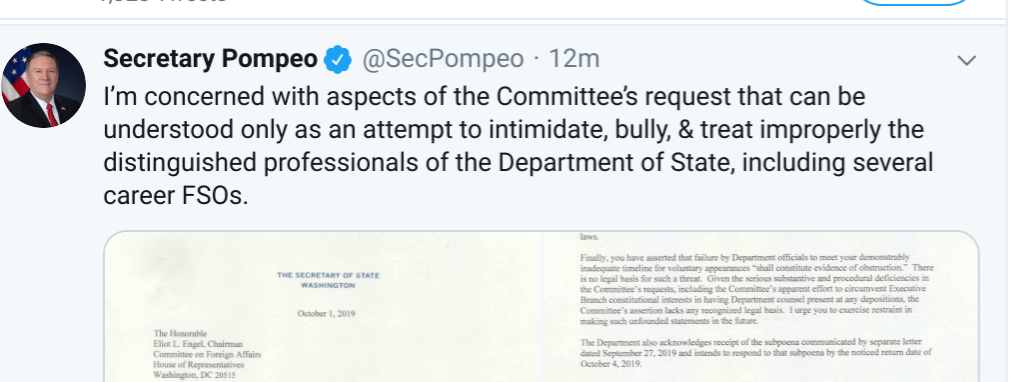Viewport: 1011px width, 382px height.
Task: Select the tweet text about the Committee's request
Action: (x=518, y=146)
